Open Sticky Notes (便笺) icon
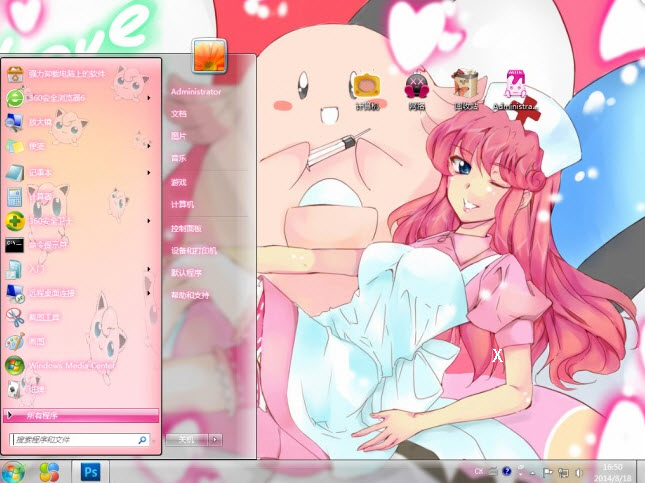The image size is (645, 483). click(15, 146)
